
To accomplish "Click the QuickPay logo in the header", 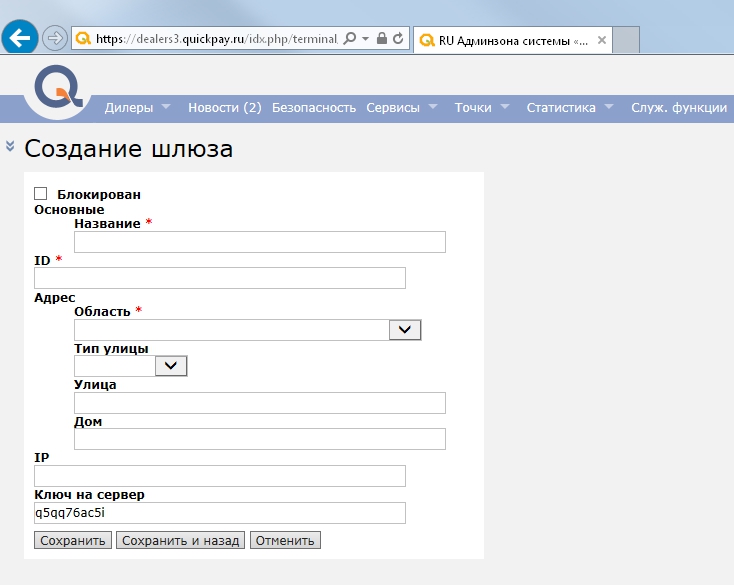I will pyautogui.click(x=59, y=90).
